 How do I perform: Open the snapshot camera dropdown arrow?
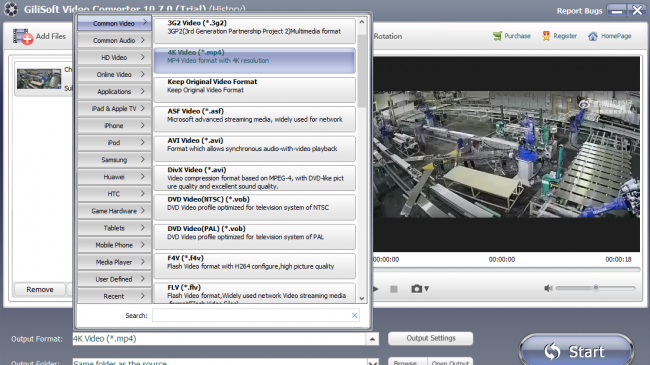(427, 289)
